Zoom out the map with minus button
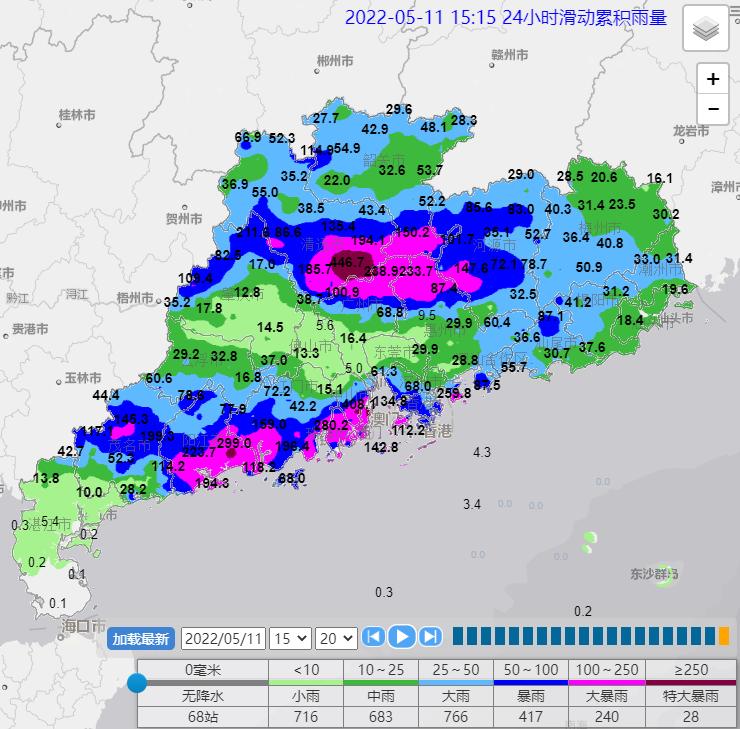The height and width of the screenshot is (729, 740). tap(713, 109)
